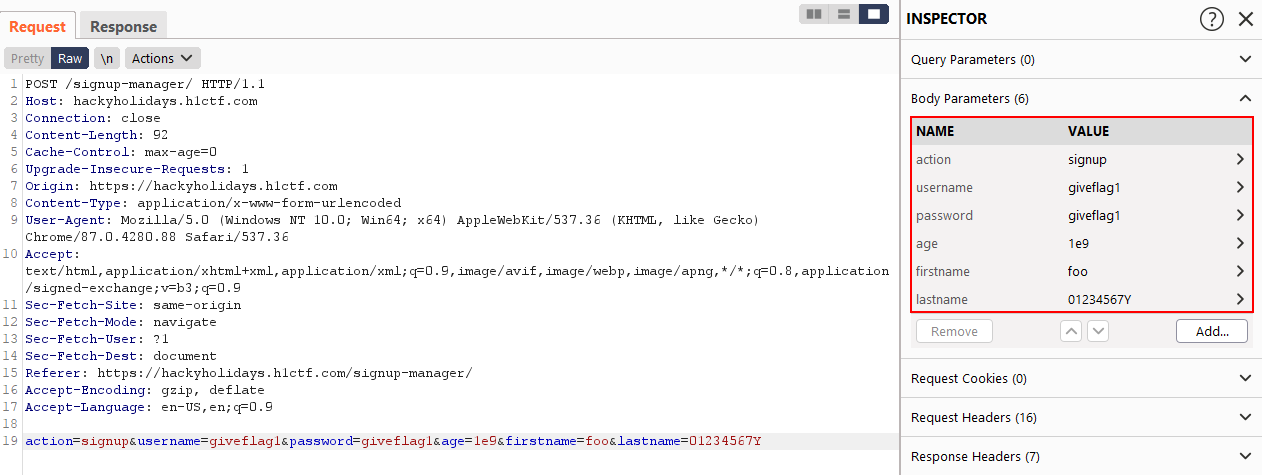This screenshot has width=1262, height=475.
Task: Select the 'signup' value cell
Action: tap(1087, 159)
